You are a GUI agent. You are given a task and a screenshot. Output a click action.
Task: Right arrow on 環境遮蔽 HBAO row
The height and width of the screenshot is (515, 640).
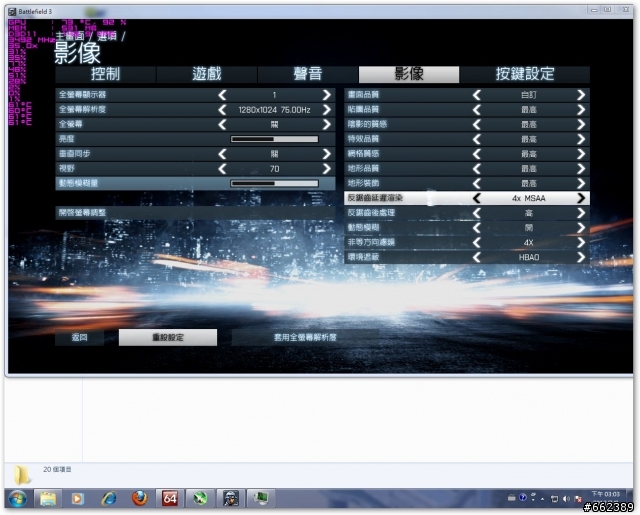click(x=581, y=257)
